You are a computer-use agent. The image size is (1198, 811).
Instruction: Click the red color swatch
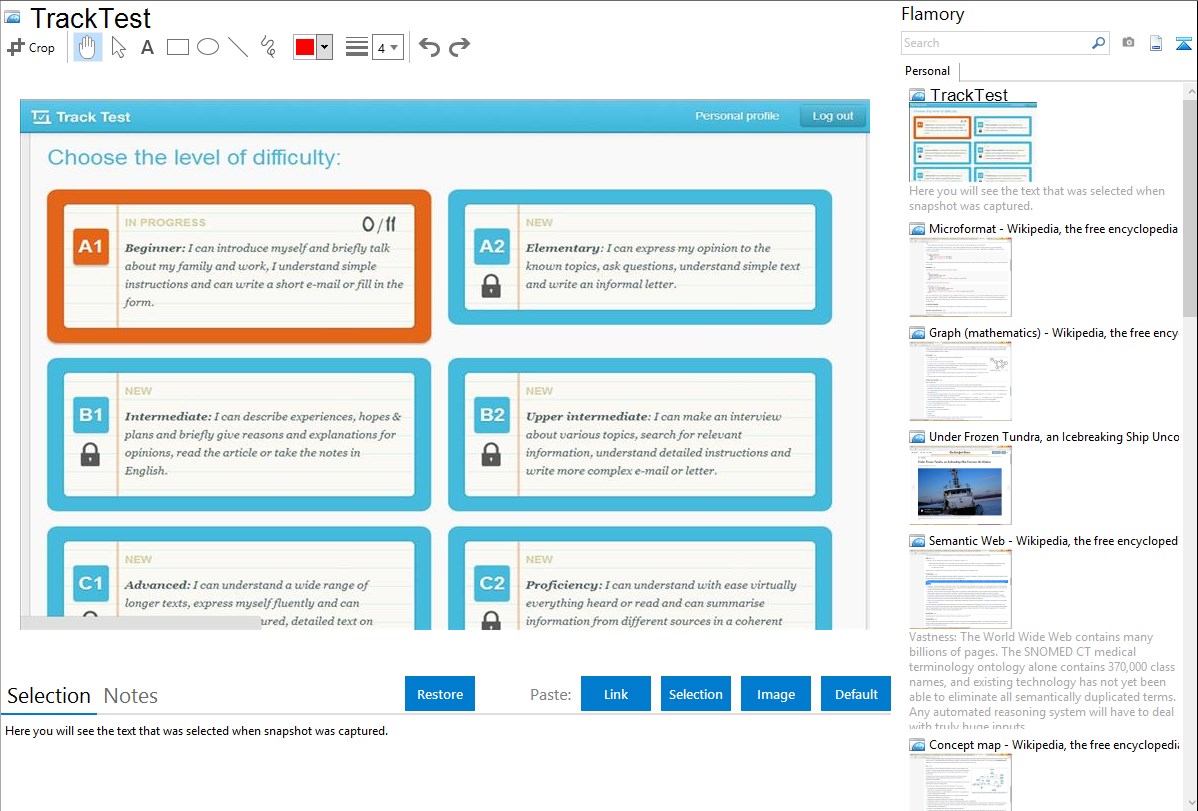click(305, 47)
